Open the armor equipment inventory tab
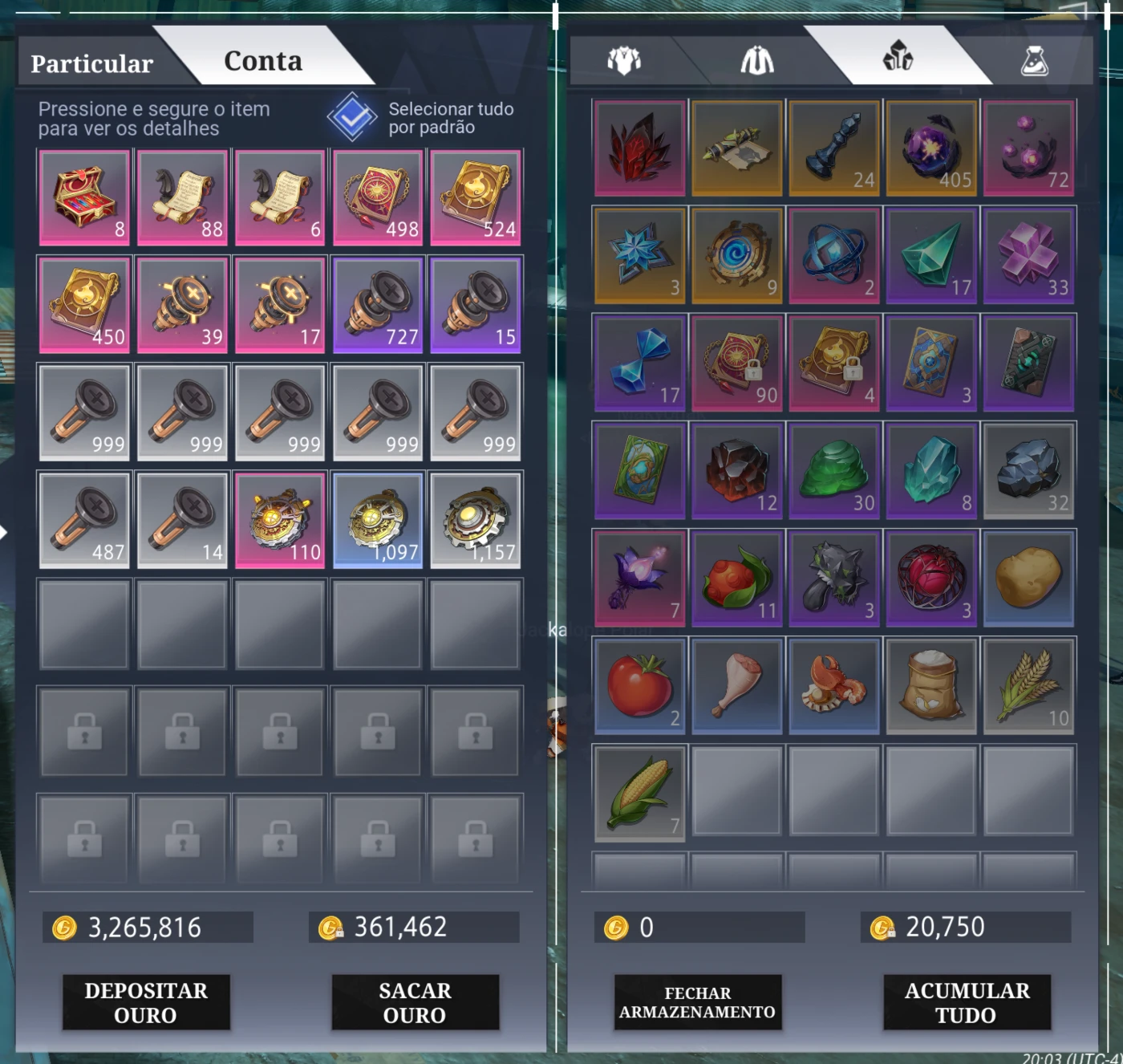The height and width of the screenshot is (1064, 1123). coord(624,60)
